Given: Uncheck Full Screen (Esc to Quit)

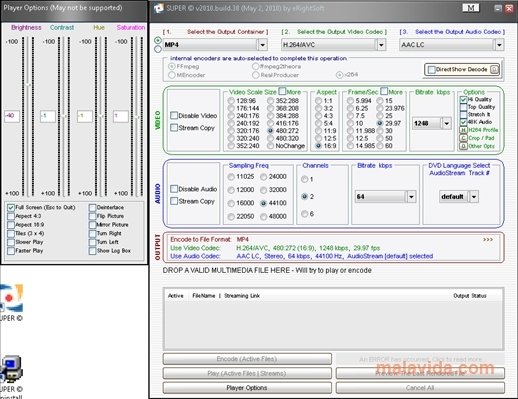Looking at the screenshot, I should (x=11, y=208).
